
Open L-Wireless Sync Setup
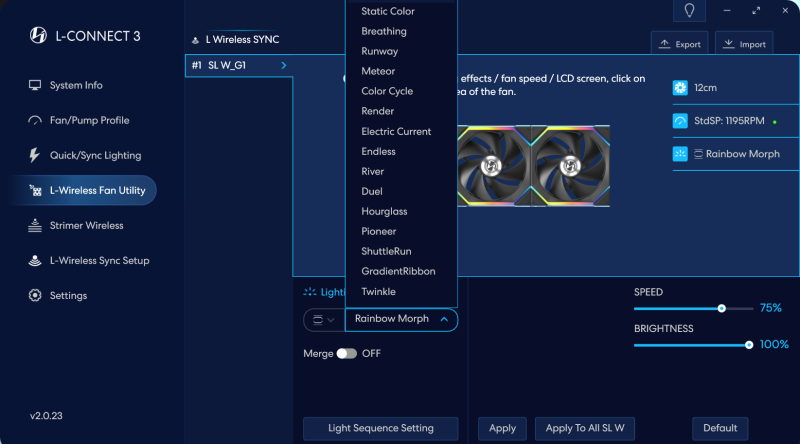[99, 261]
